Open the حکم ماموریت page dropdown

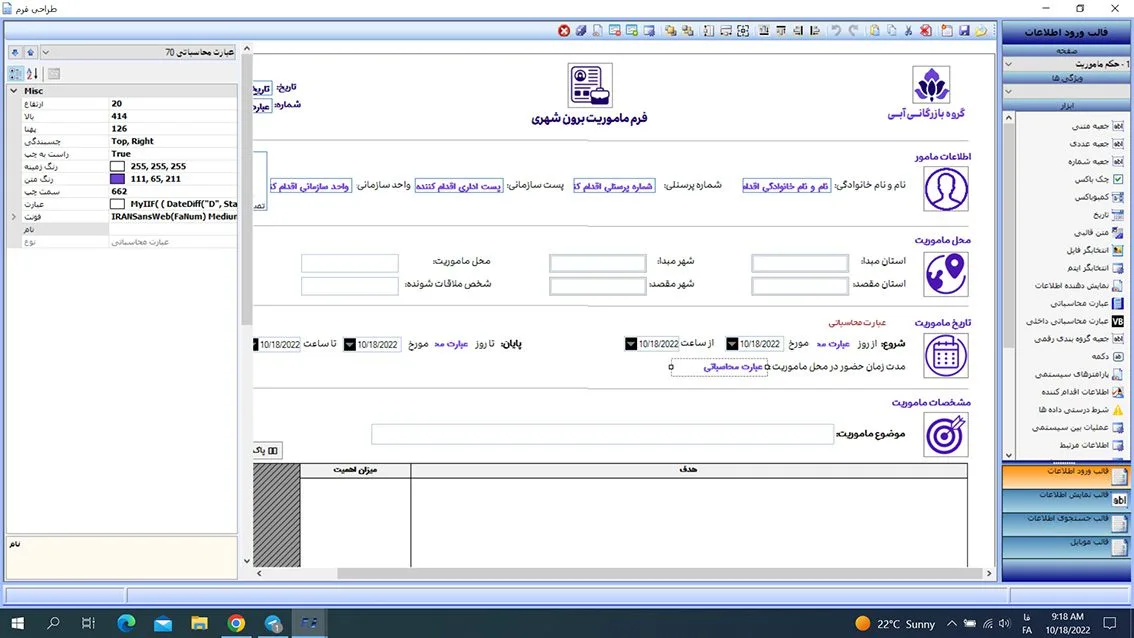[1008, 65]
